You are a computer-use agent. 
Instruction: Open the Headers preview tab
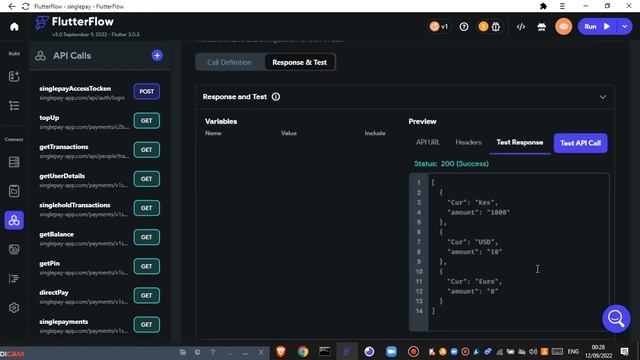click(469, 142)
